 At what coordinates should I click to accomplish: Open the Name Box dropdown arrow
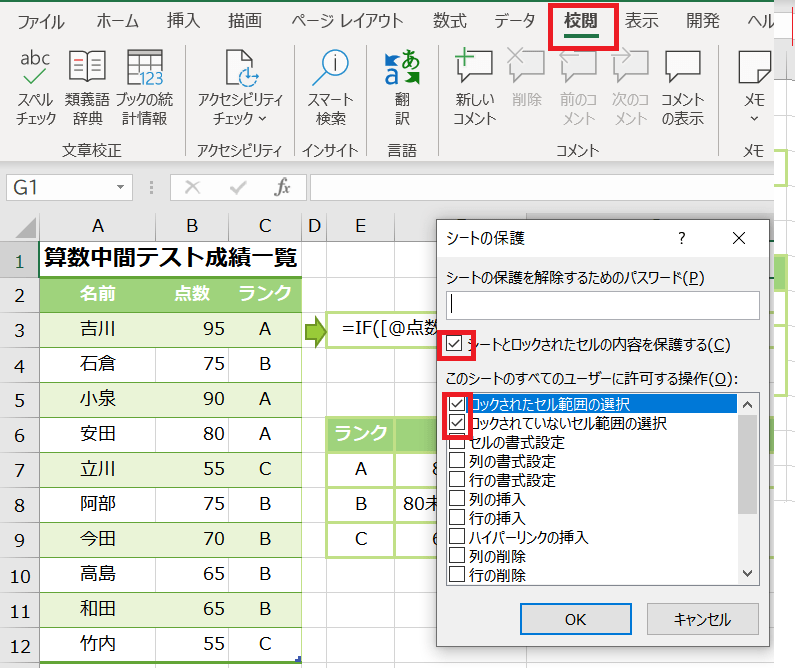(x=121, y=187)
